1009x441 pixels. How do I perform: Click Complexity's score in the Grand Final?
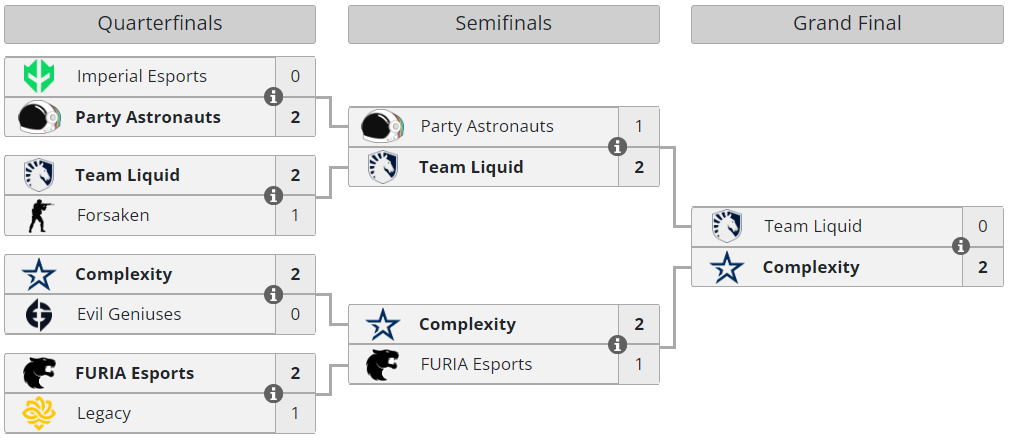(982, 267)
